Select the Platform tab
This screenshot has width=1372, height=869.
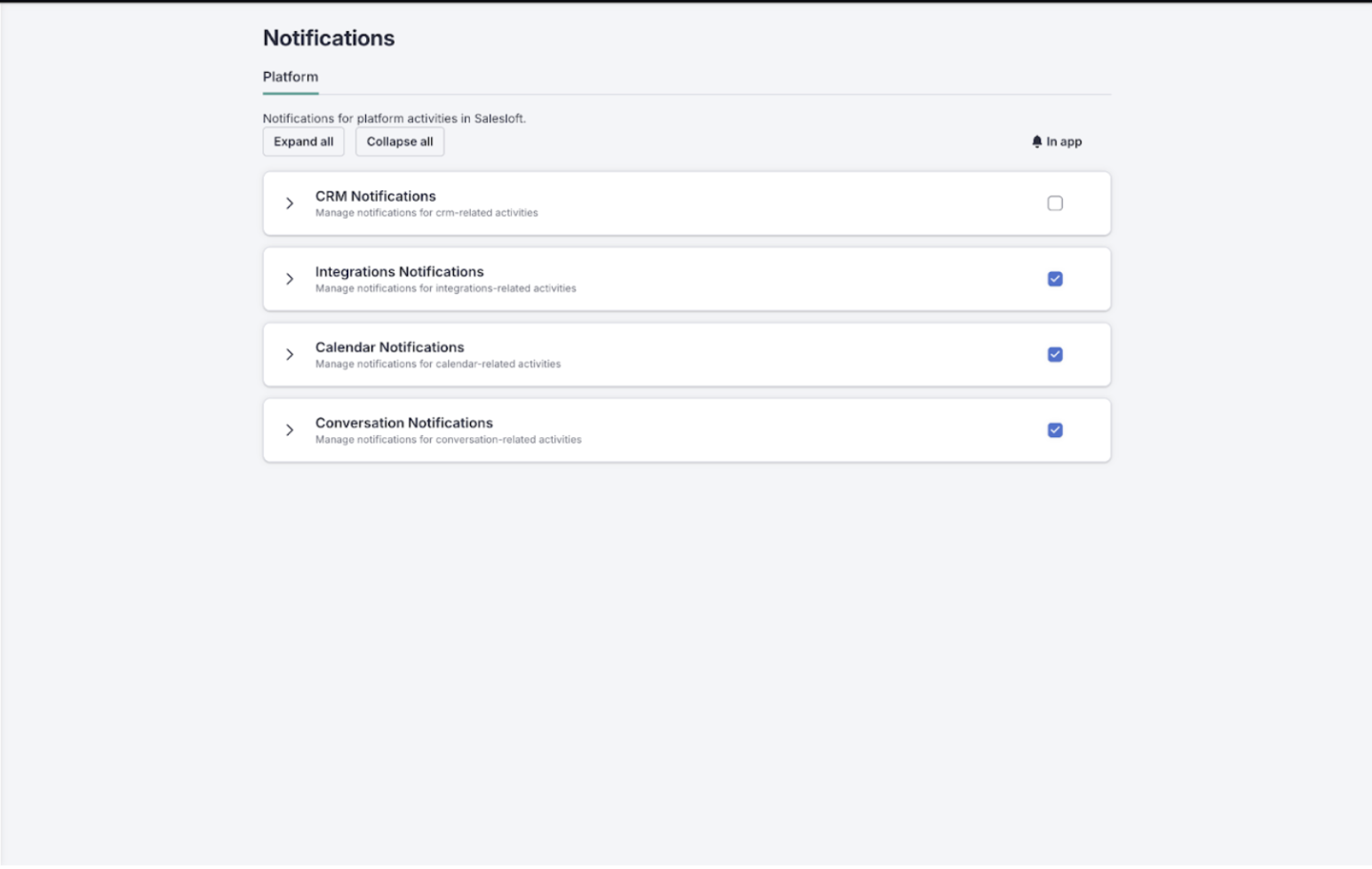(291, 77)
